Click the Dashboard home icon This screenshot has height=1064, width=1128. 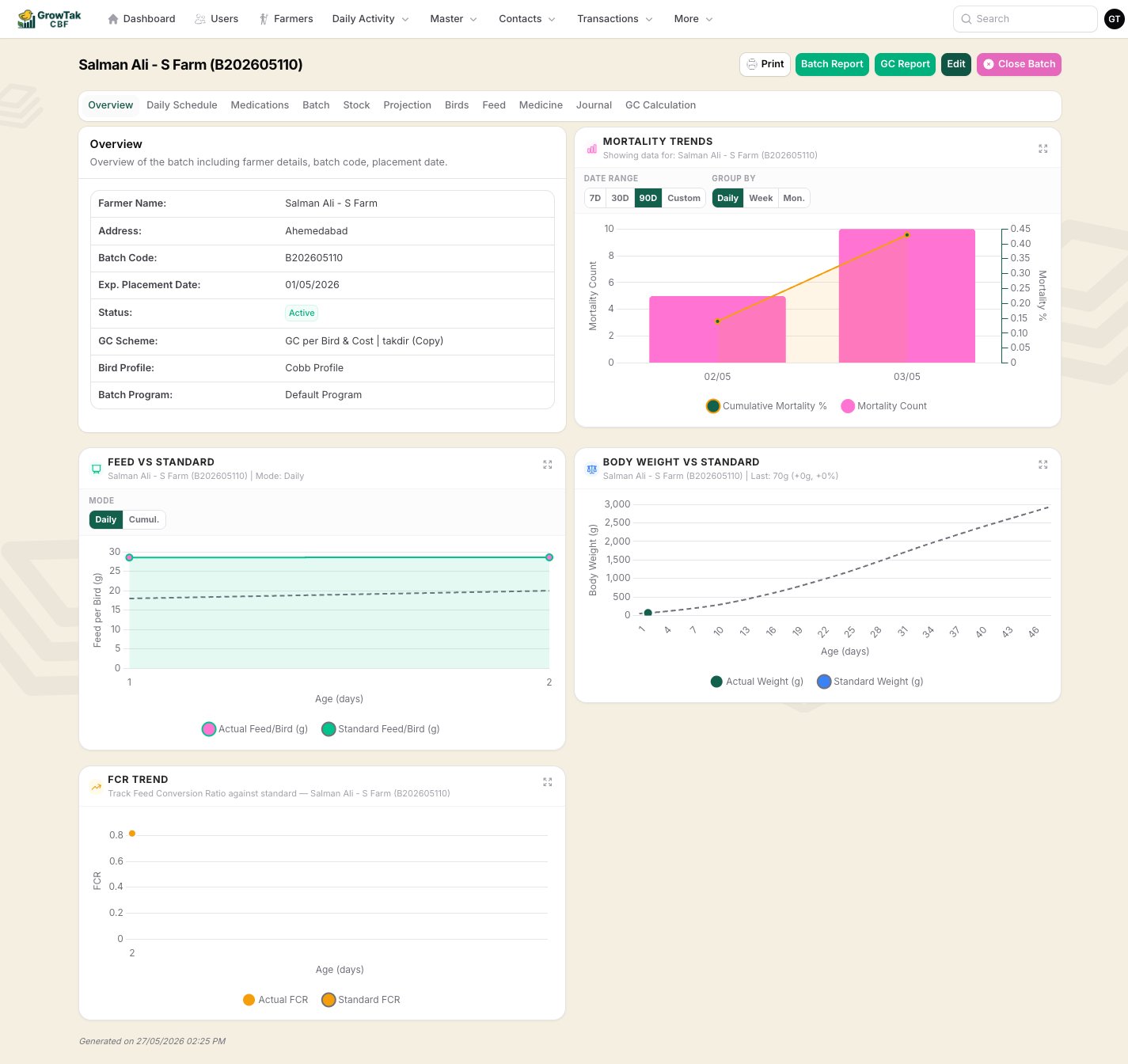(113, 19)
